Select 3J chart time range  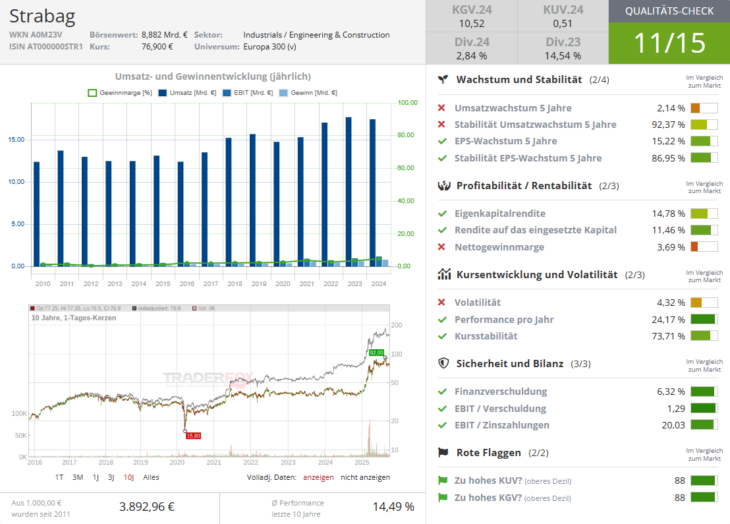[111, 477]
